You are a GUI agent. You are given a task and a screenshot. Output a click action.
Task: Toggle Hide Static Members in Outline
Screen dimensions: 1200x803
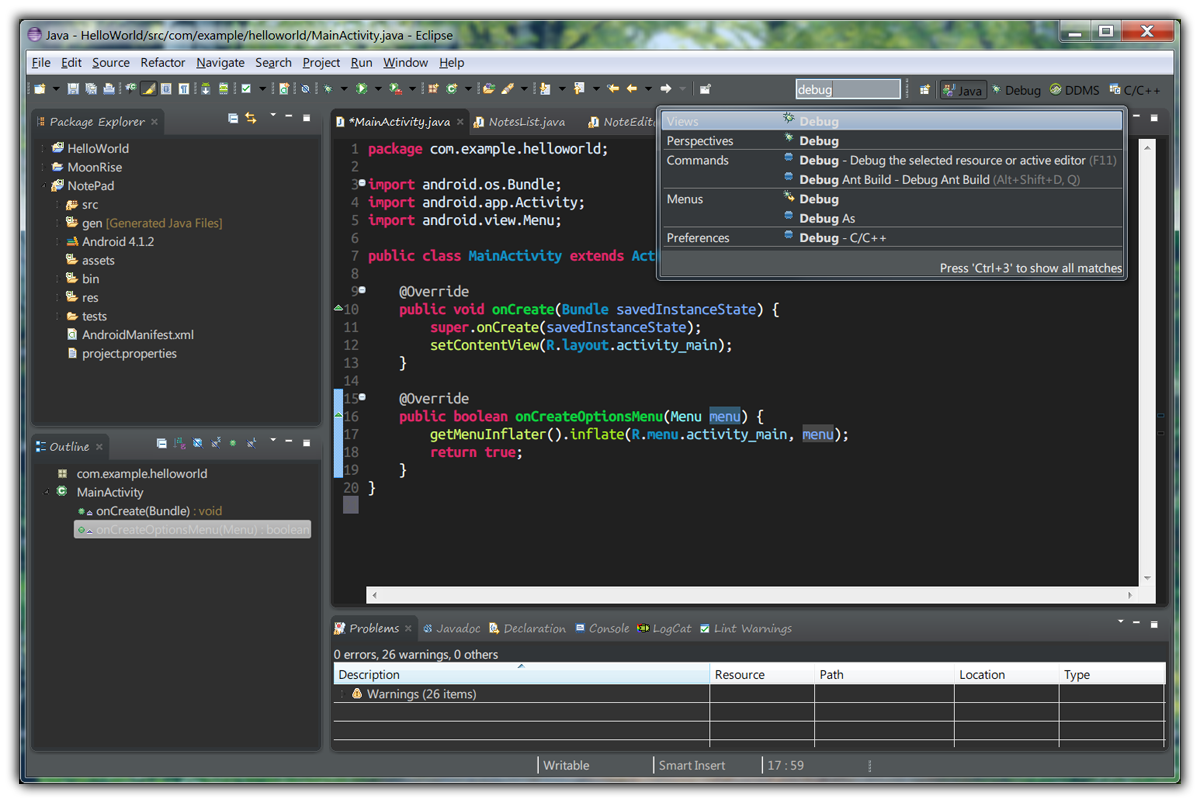coord(215,443)
